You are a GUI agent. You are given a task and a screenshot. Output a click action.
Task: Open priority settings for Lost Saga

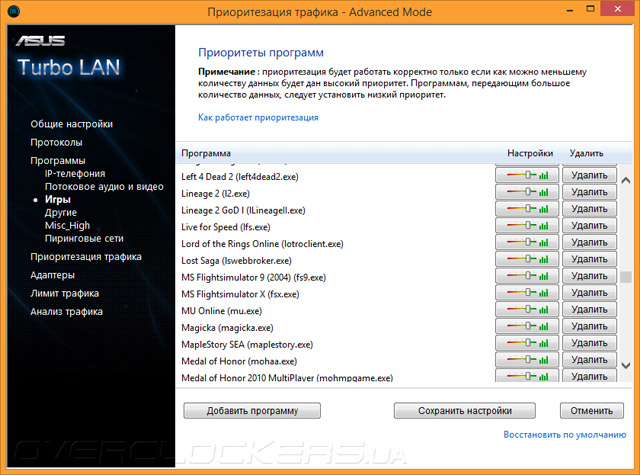pos(527,259)
